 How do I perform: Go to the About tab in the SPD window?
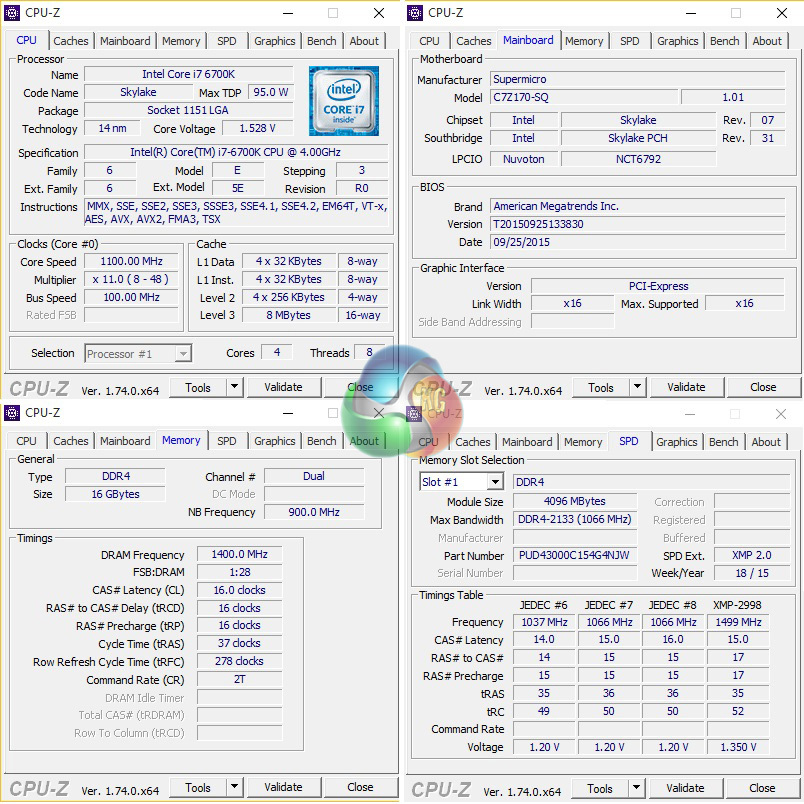click(766, 442)
